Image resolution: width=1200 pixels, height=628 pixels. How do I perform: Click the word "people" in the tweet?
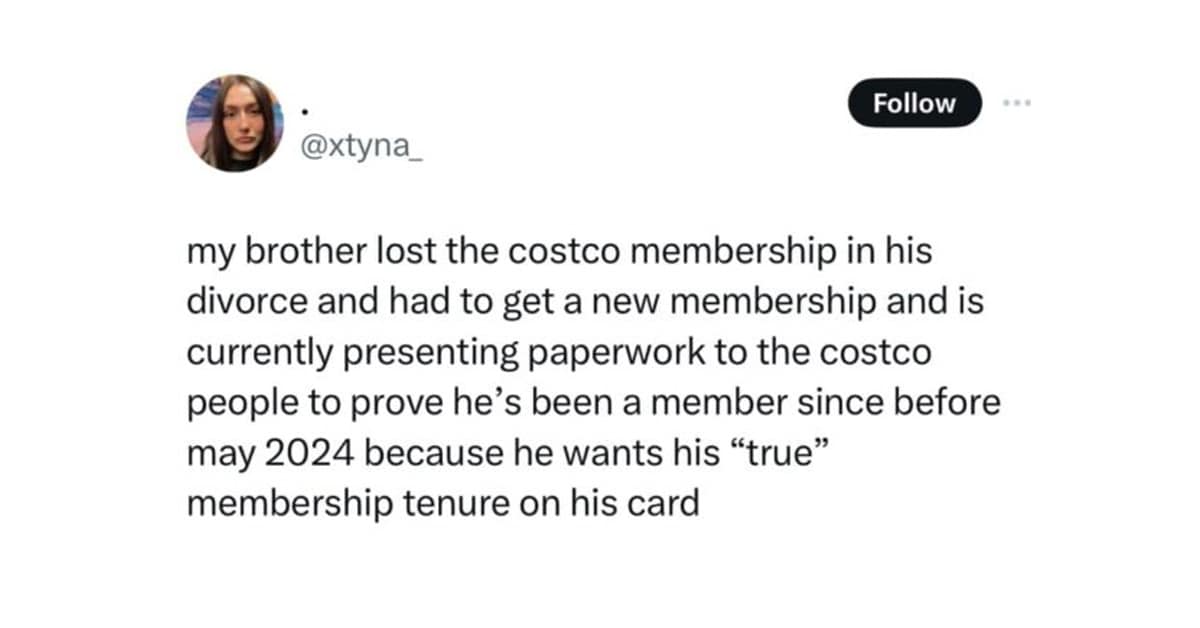(236, 402)
